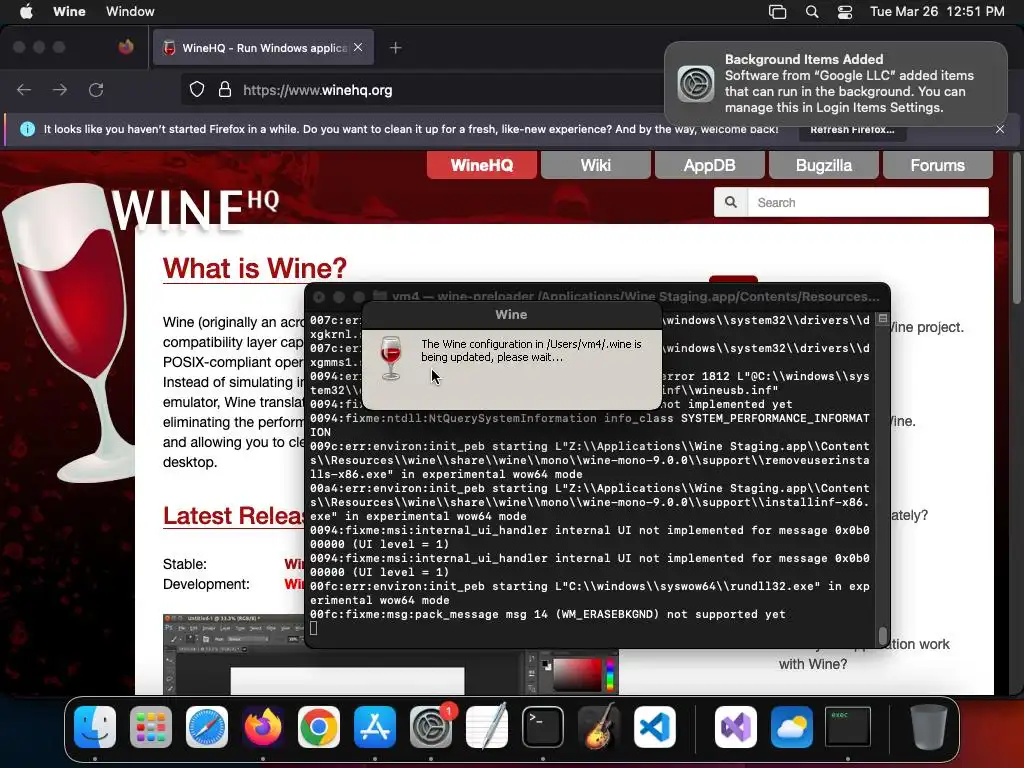Select the WineHQ site tab
This screenshot has height=768, width=1024.
(482, 165)
